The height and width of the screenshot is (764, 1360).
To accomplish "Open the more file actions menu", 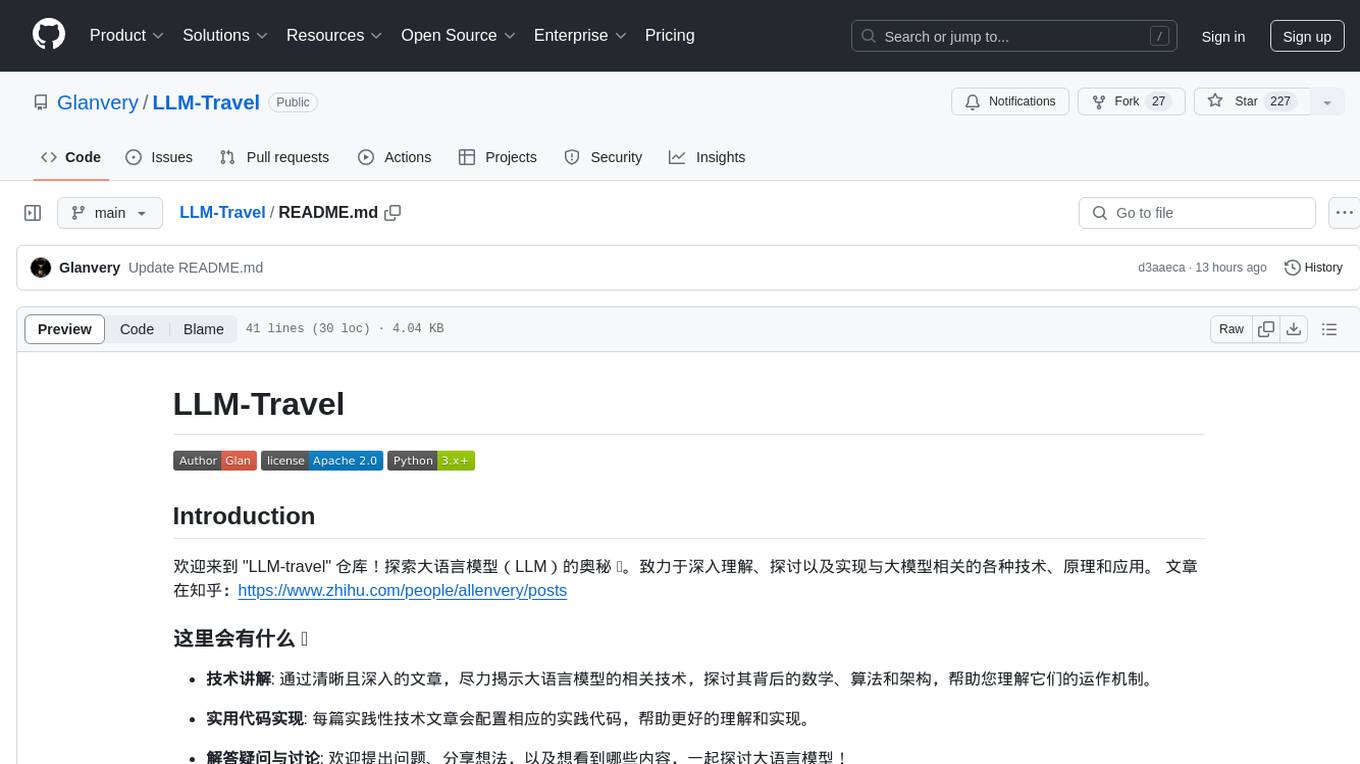I will pyautogui.click(x=1344, y=213).
